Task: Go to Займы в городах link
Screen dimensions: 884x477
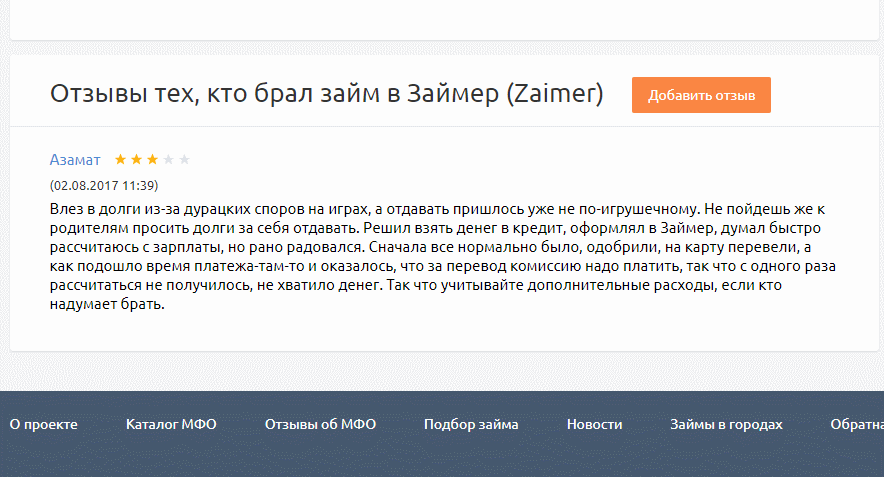Action: [726, 424]
